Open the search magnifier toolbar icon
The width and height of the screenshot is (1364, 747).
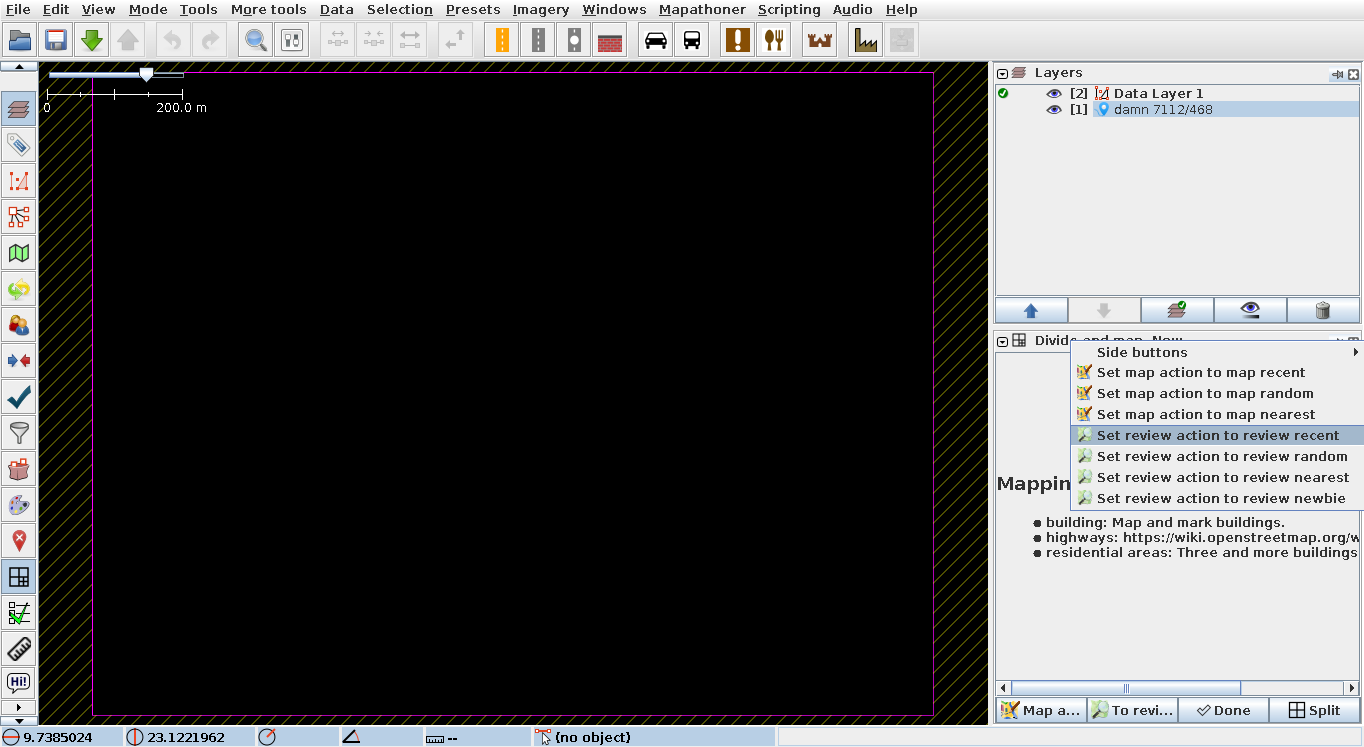pos(257,40)
